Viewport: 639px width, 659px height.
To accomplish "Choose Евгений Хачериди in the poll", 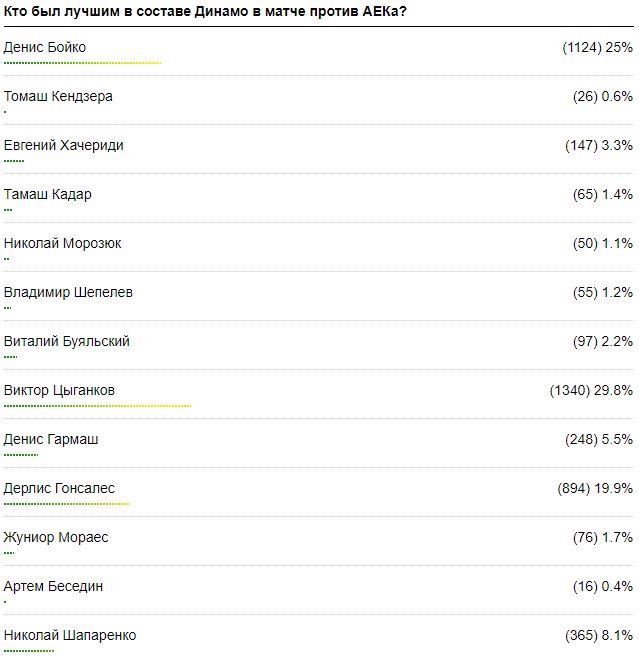I will (64, 145).
